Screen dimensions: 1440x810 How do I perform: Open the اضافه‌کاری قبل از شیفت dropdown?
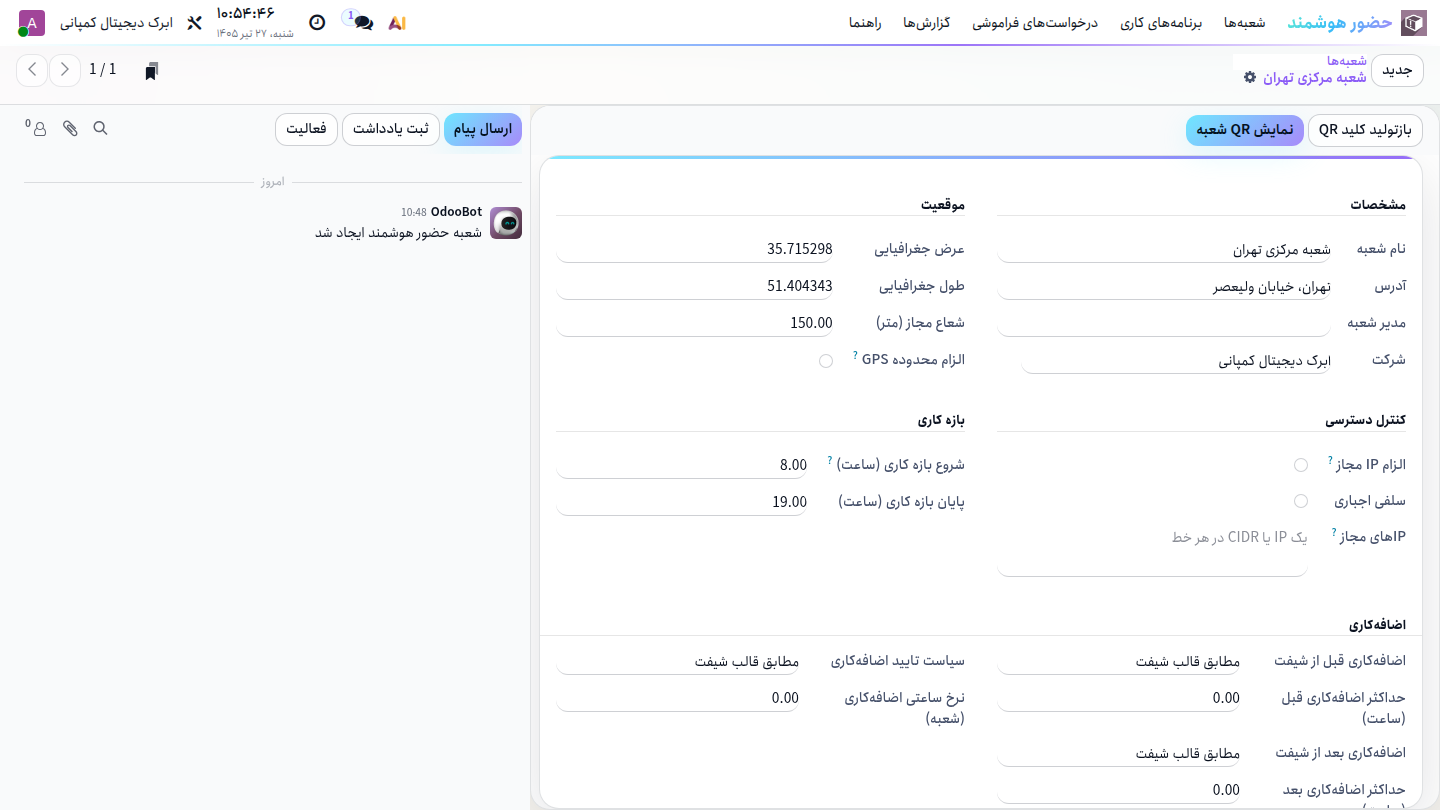pos(1118,662)
